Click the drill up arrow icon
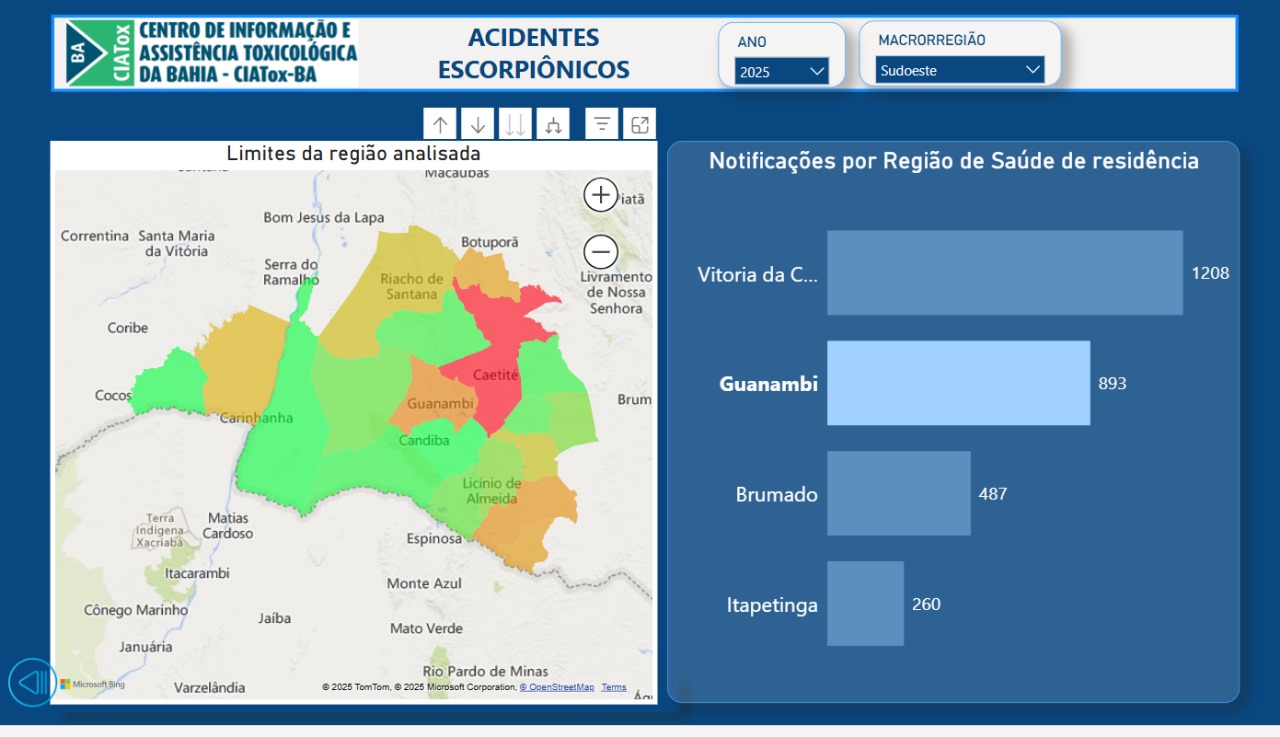1280x737 pixels. click(440, 125)
